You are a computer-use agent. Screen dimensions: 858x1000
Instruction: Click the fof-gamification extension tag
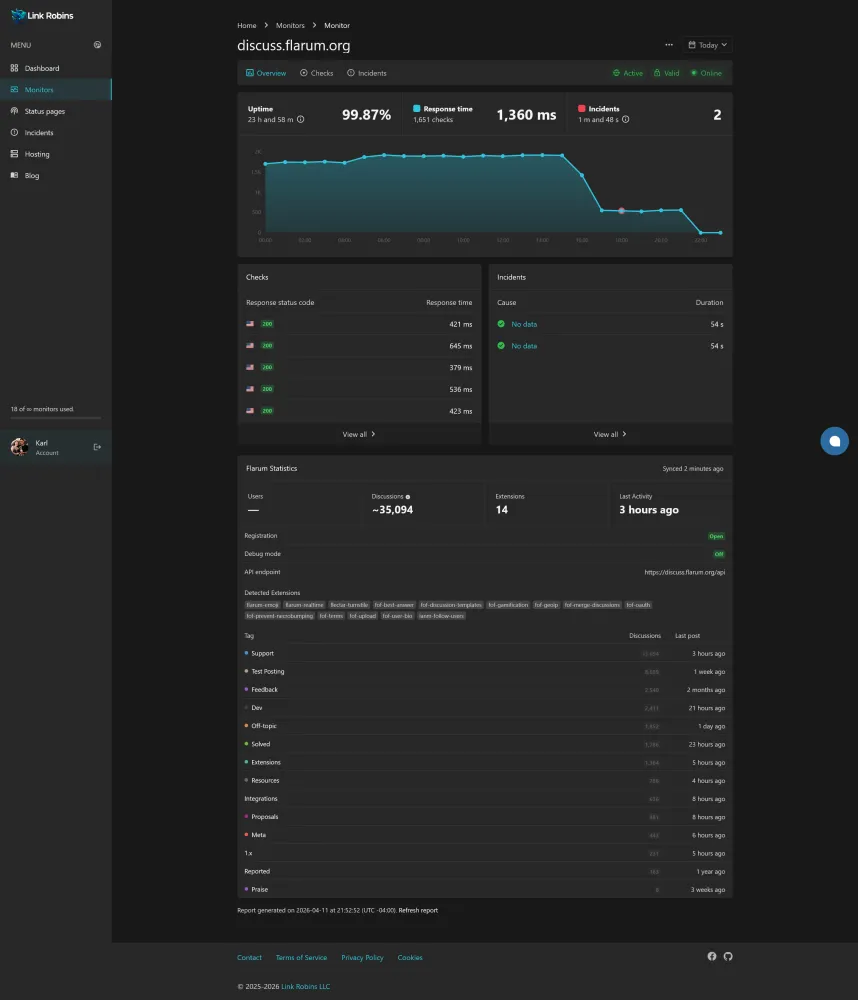point(508,605)
